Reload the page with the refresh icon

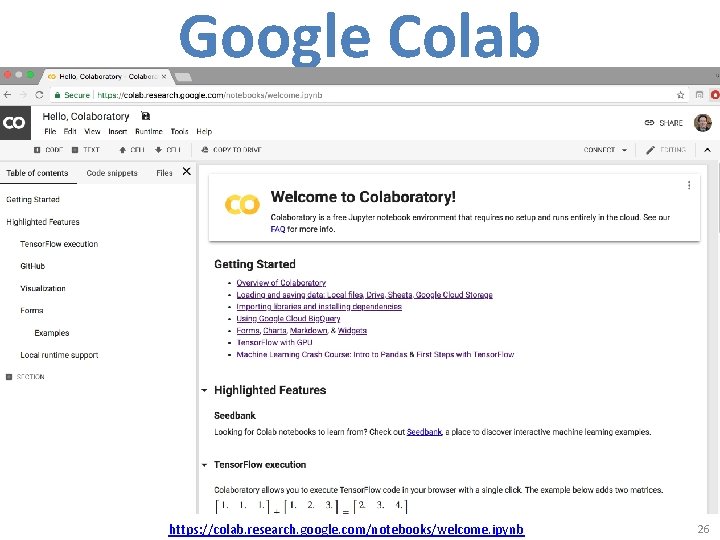click(39, 95)
